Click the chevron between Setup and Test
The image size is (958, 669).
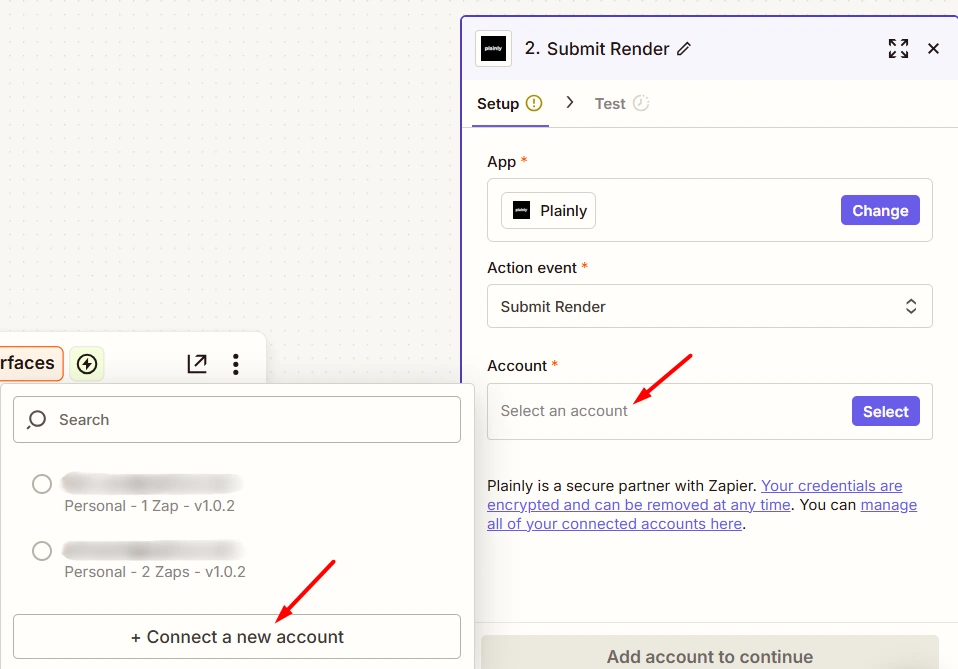pos(569,103)
